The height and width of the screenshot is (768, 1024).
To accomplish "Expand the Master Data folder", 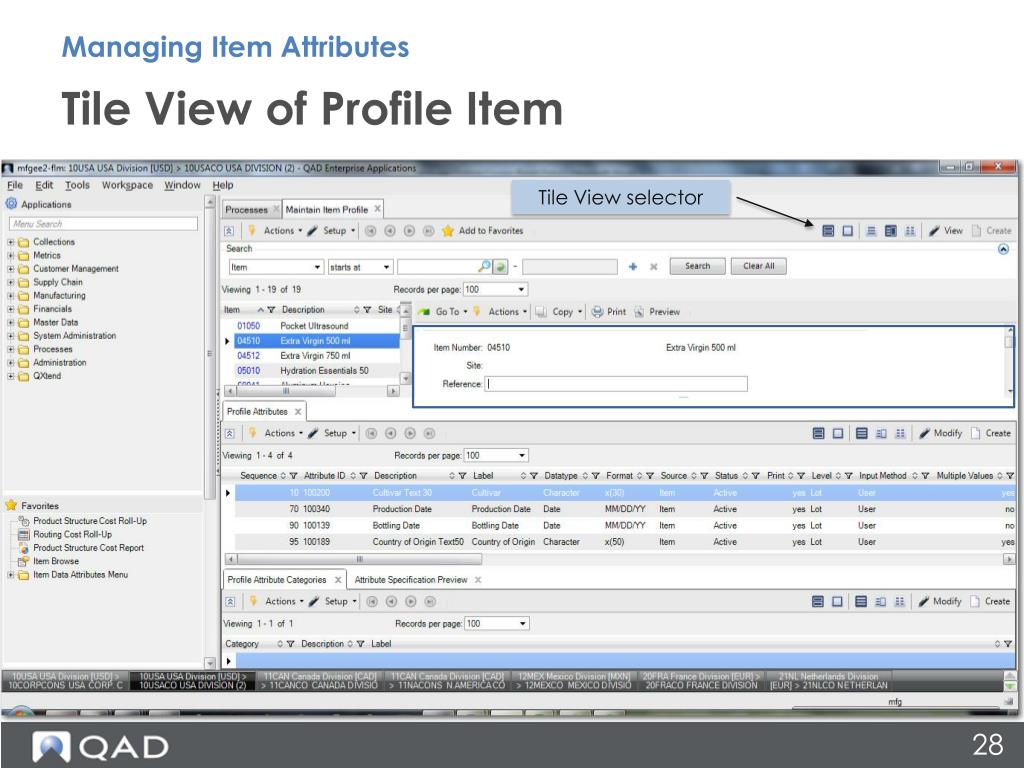I will [10, 323].
